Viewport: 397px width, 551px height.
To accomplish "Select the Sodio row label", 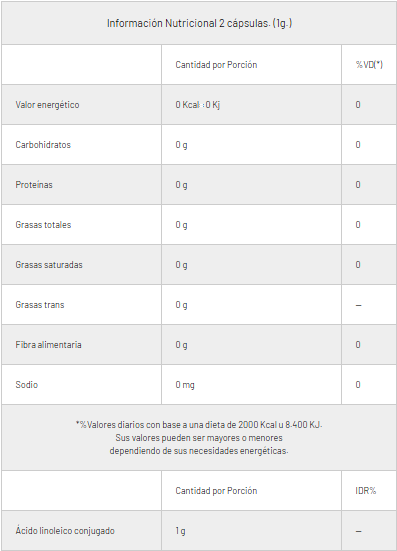I will pos(26,385).
